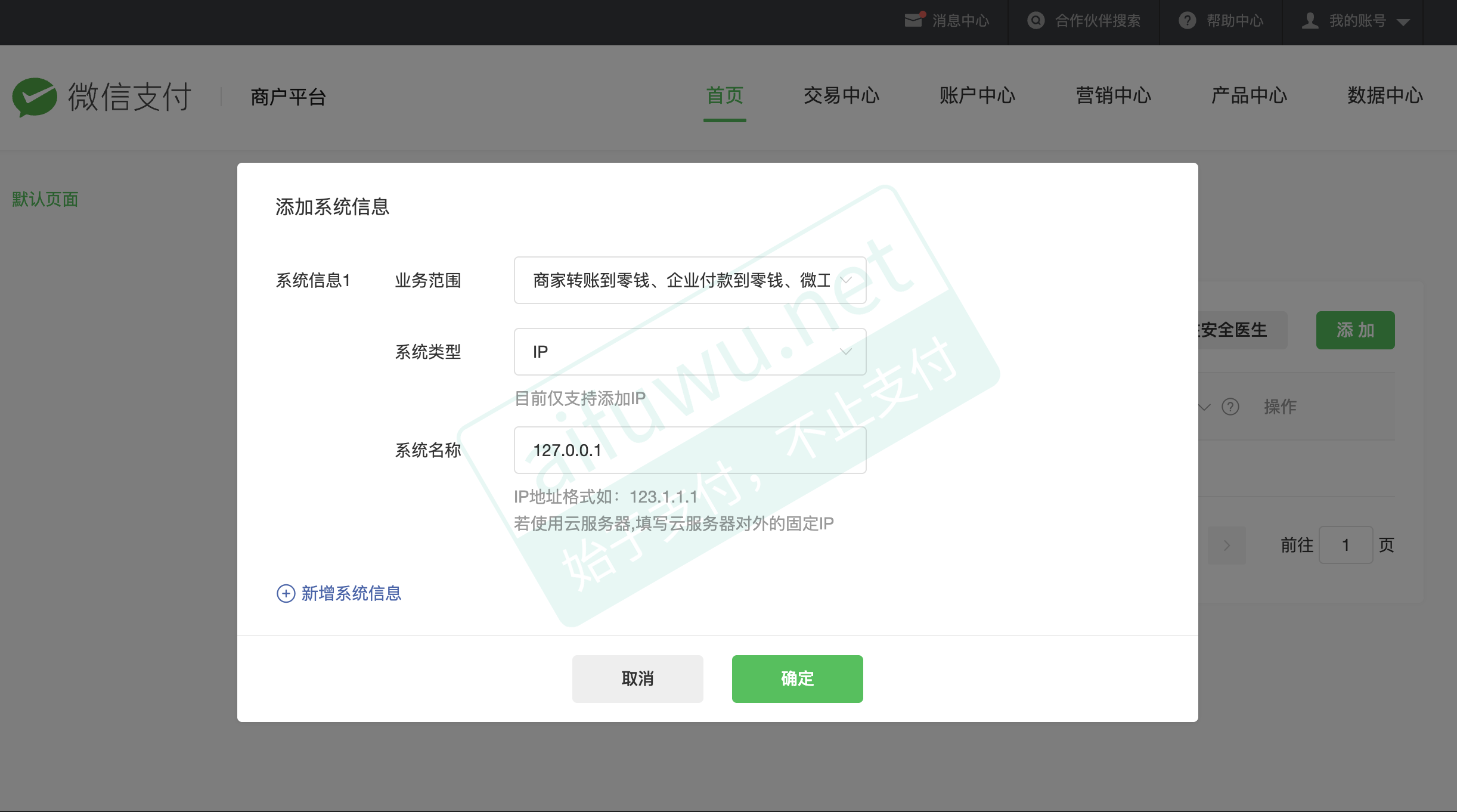Confirm with the 确定 button
Viewport: 1457px width, 812px height.
click(797, 679)
